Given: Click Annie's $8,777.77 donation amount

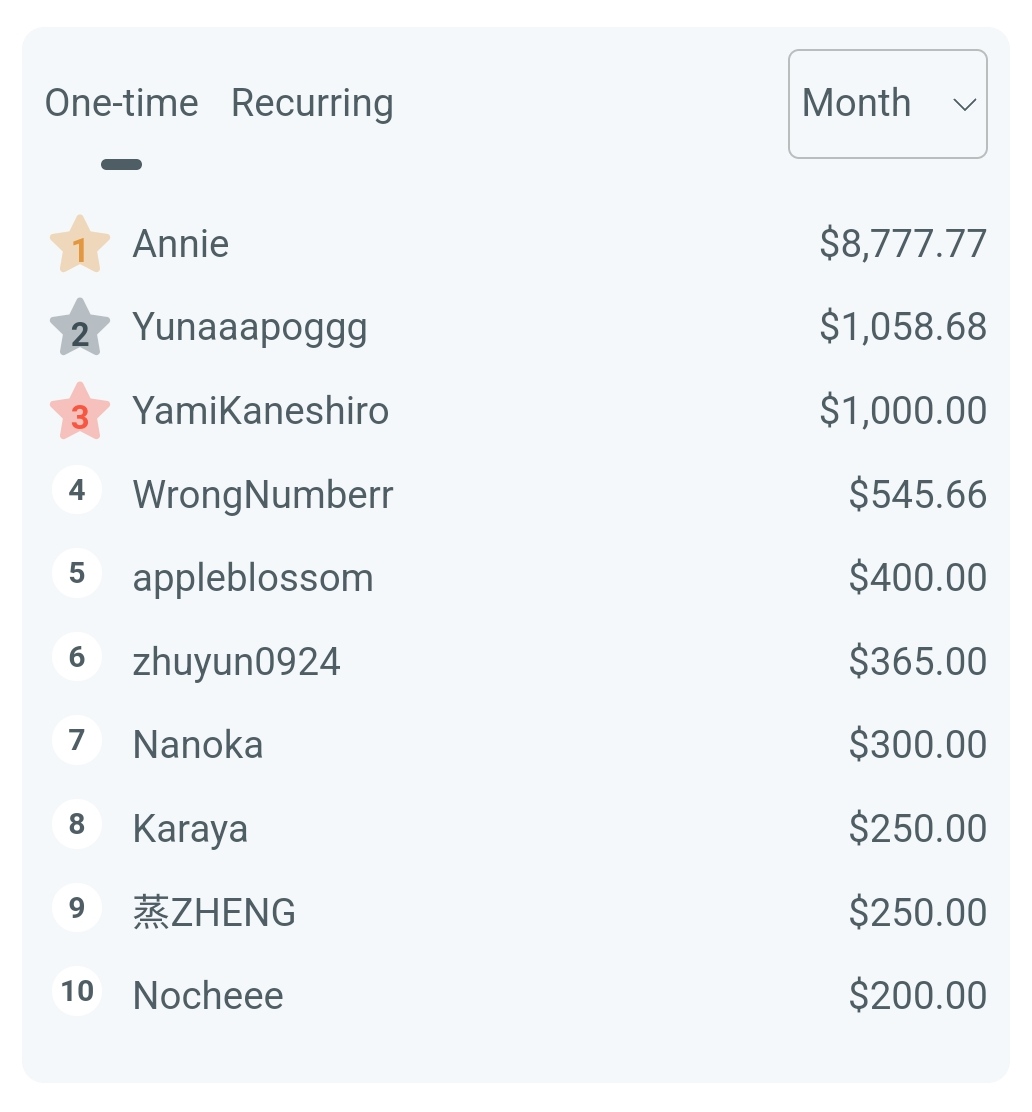Looking at the screenshot, I should pyautogui.click(x=903, y=245).
